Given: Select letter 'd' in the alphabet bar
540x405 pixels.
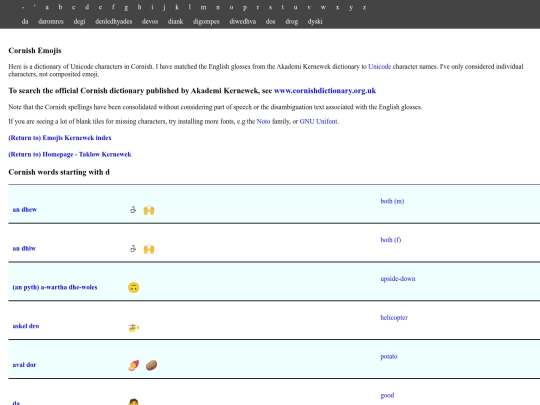Looking at the screenshot, I should [87, 7].
